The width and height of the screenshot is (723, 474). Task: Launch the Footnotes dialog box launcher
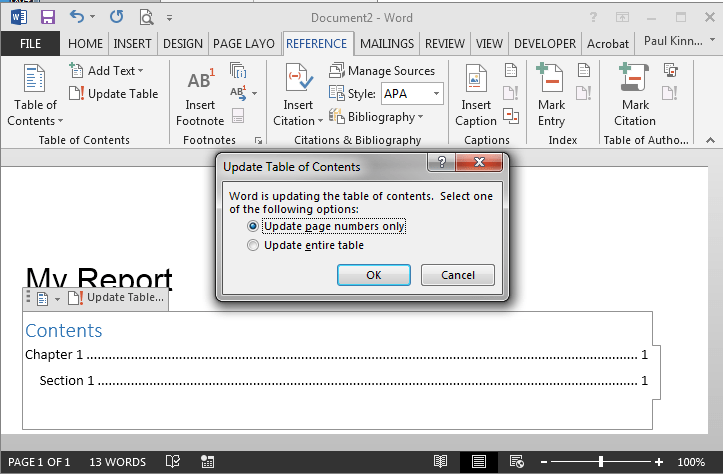(258, 140)
